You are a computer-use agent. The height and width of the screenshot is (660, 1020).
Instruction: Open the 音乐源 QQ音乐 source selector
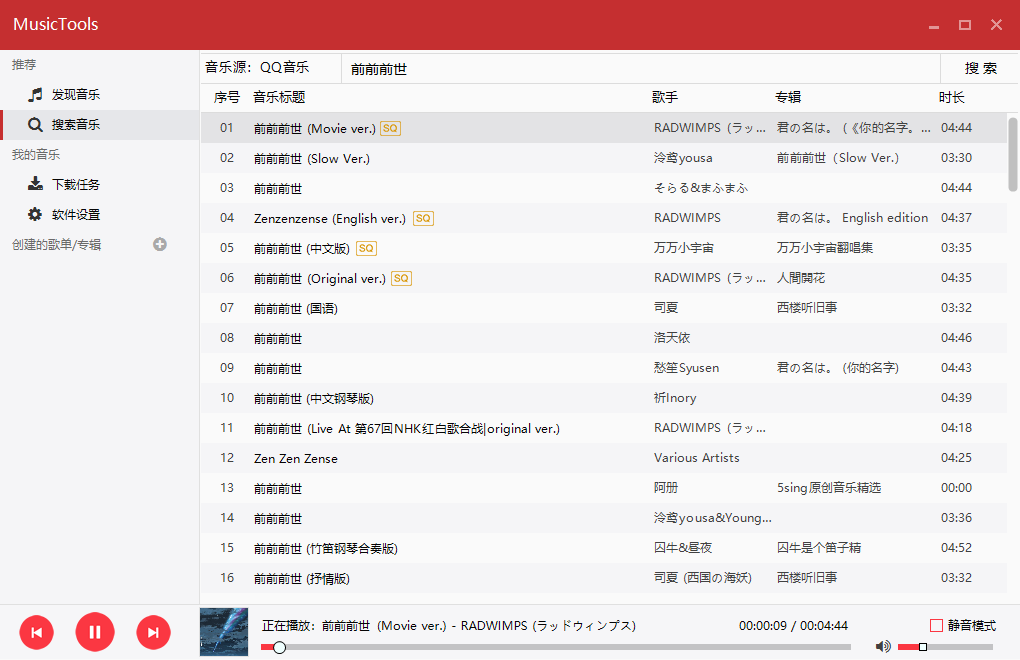point(271,68)
